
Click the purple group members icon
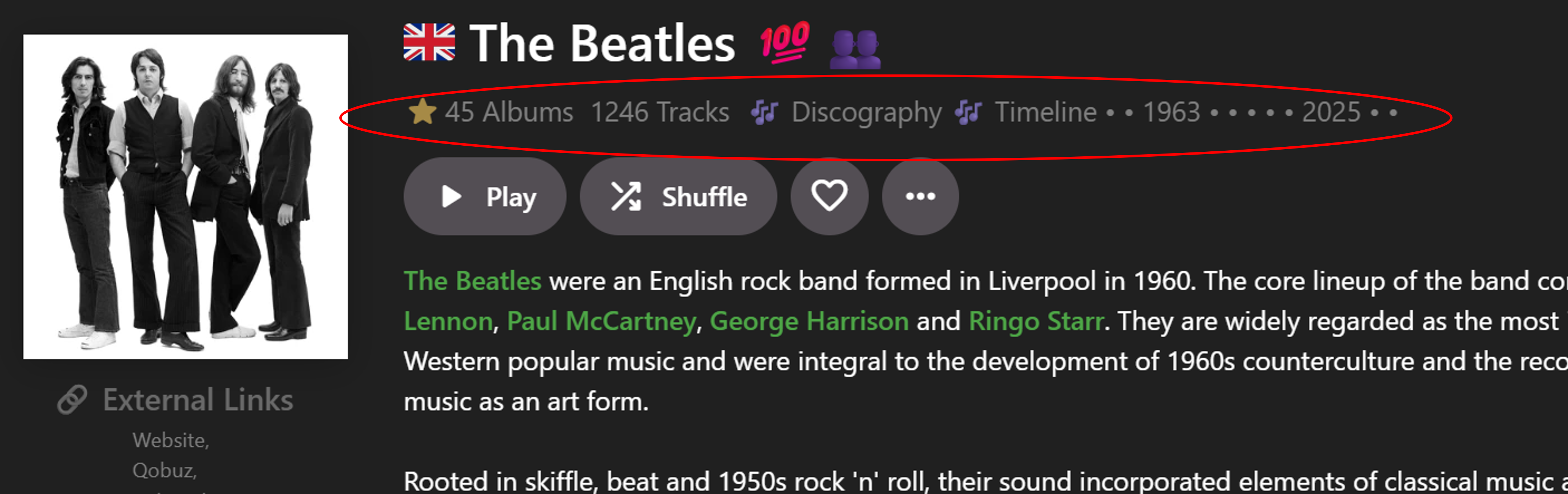click(855, 49)
